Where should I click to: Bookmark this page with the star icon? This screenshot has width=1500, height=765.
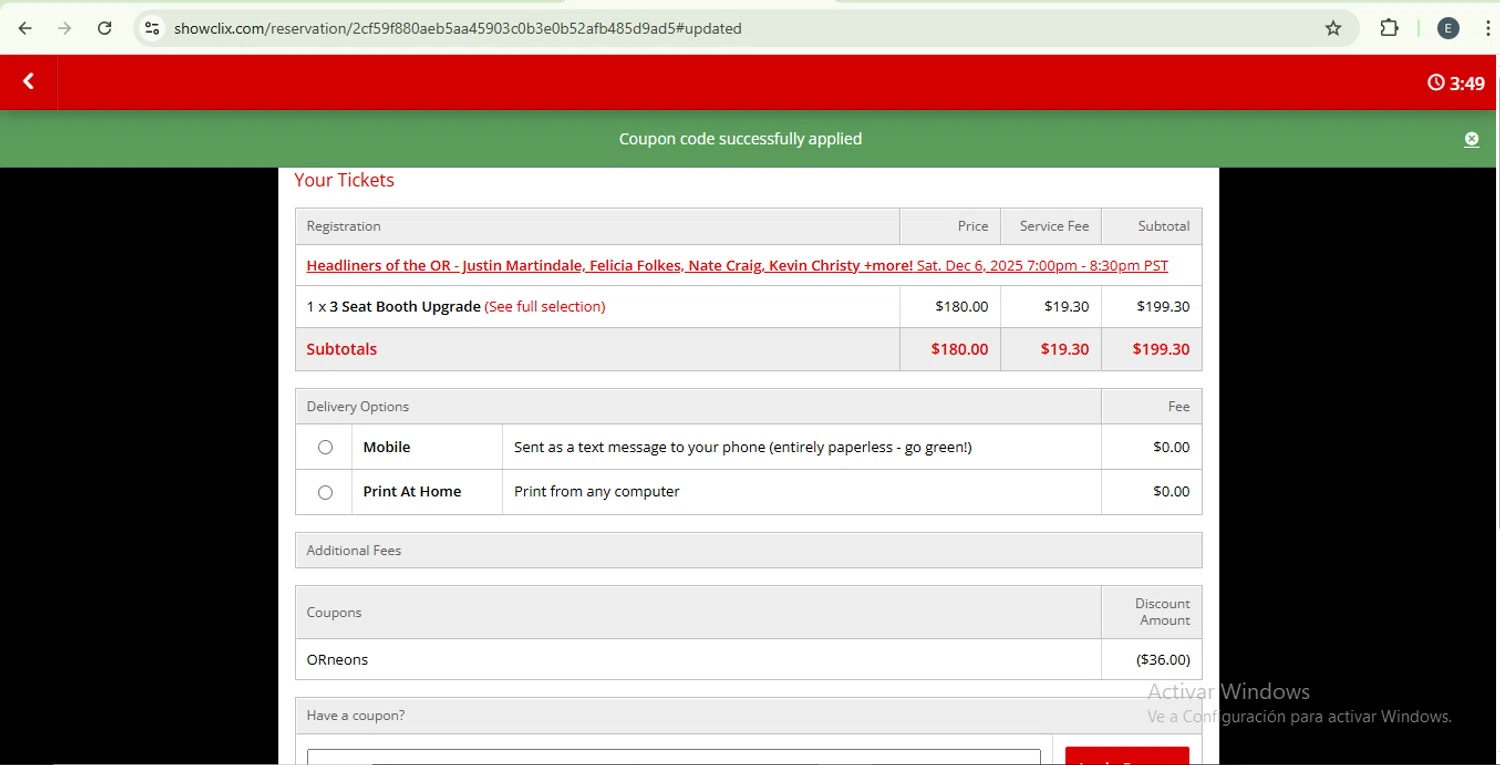point(1333,28)
